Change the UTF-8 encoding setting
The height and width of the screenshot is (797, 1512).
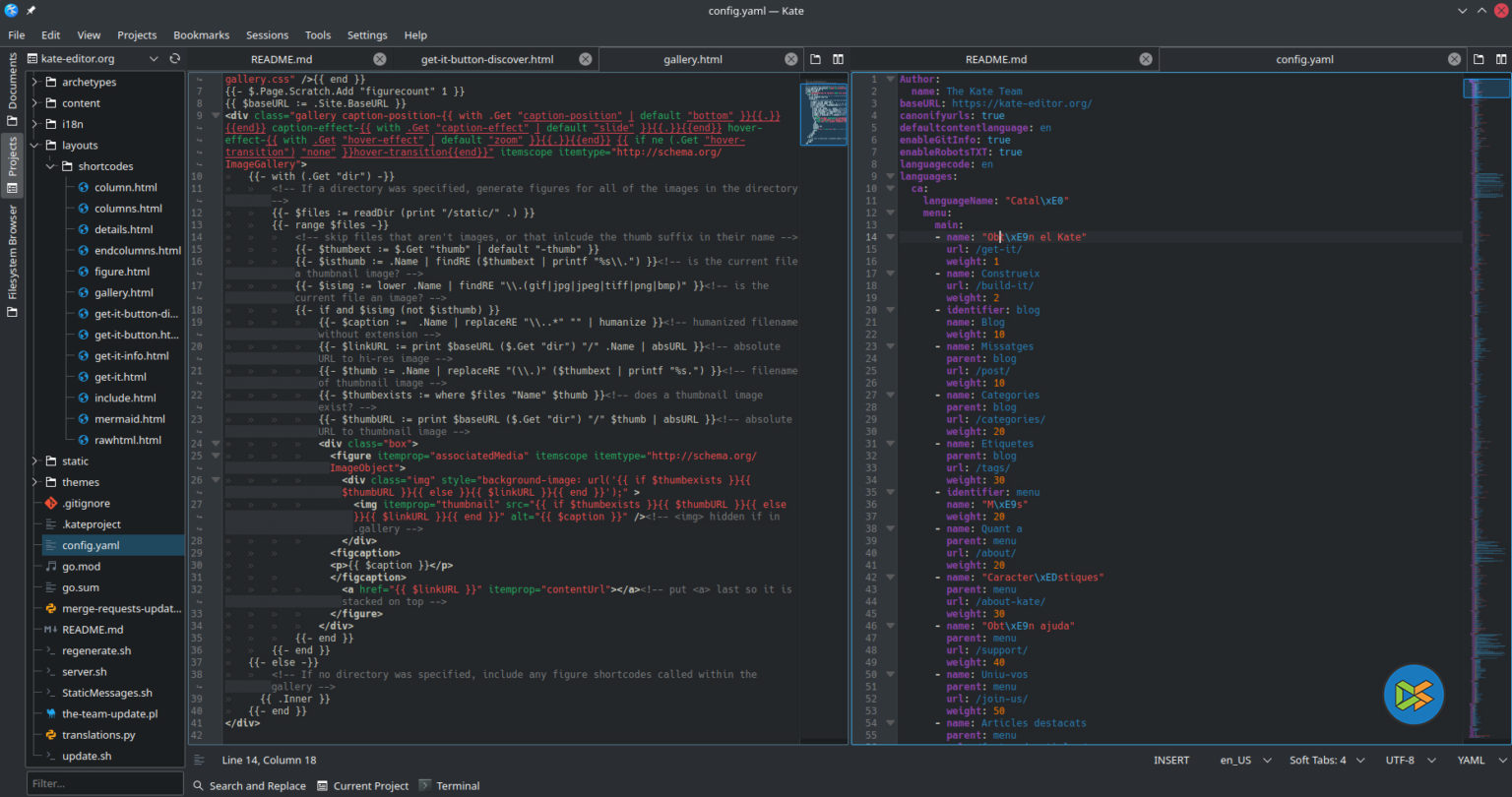tap(1399, 760)
